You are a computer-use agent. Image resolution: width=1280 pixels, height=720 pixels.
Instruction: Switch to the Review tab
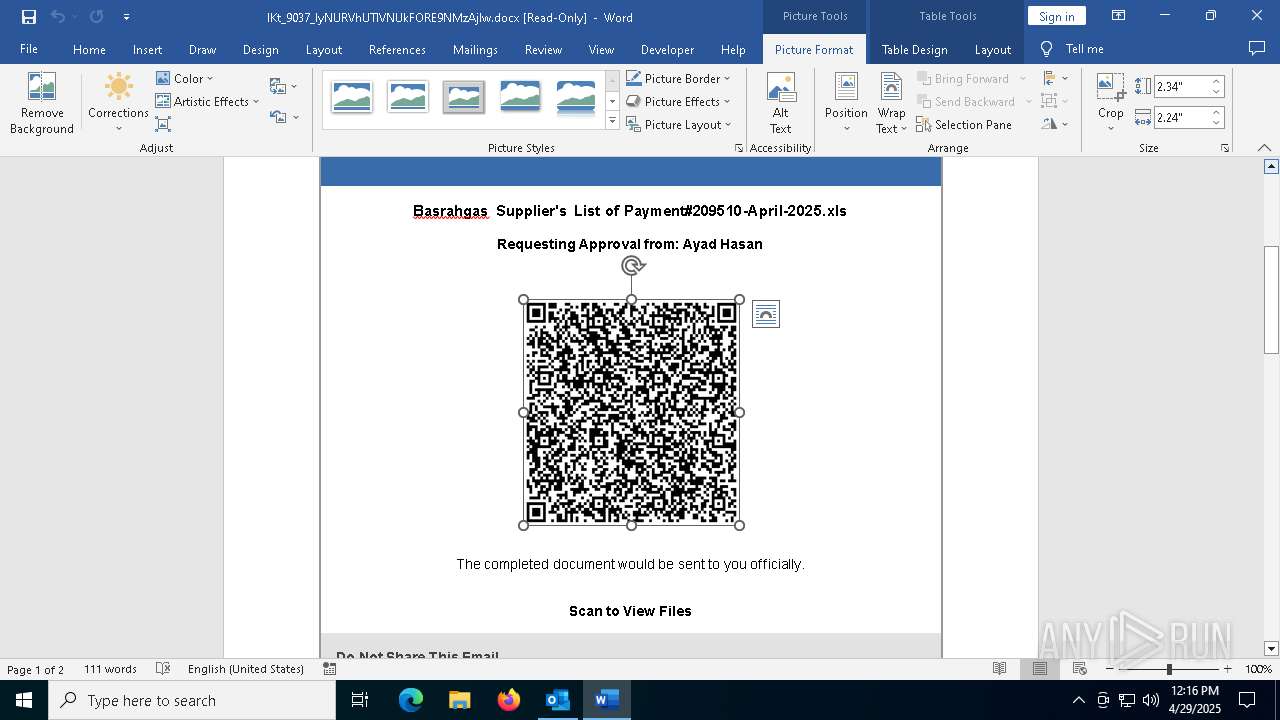(543, 49)
